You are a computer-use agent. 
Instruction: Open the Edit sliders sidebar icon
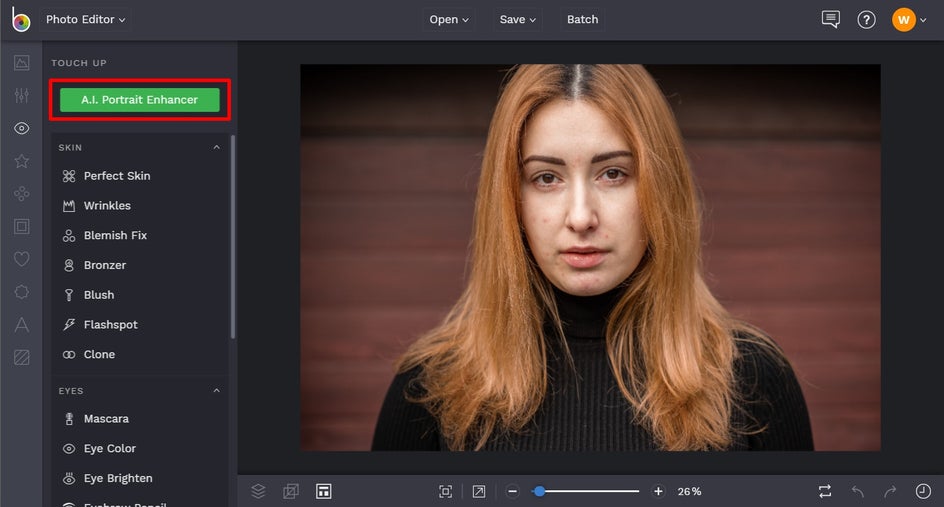pos(22,95)
